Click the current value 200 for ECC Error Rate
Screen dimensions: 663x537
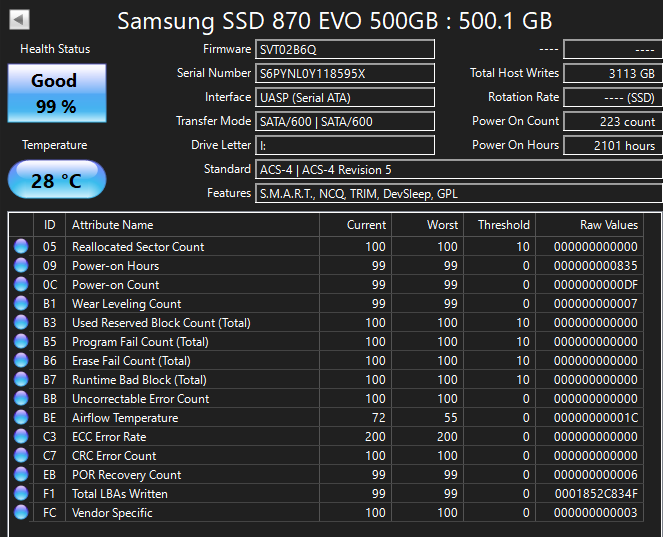(375, 437)
